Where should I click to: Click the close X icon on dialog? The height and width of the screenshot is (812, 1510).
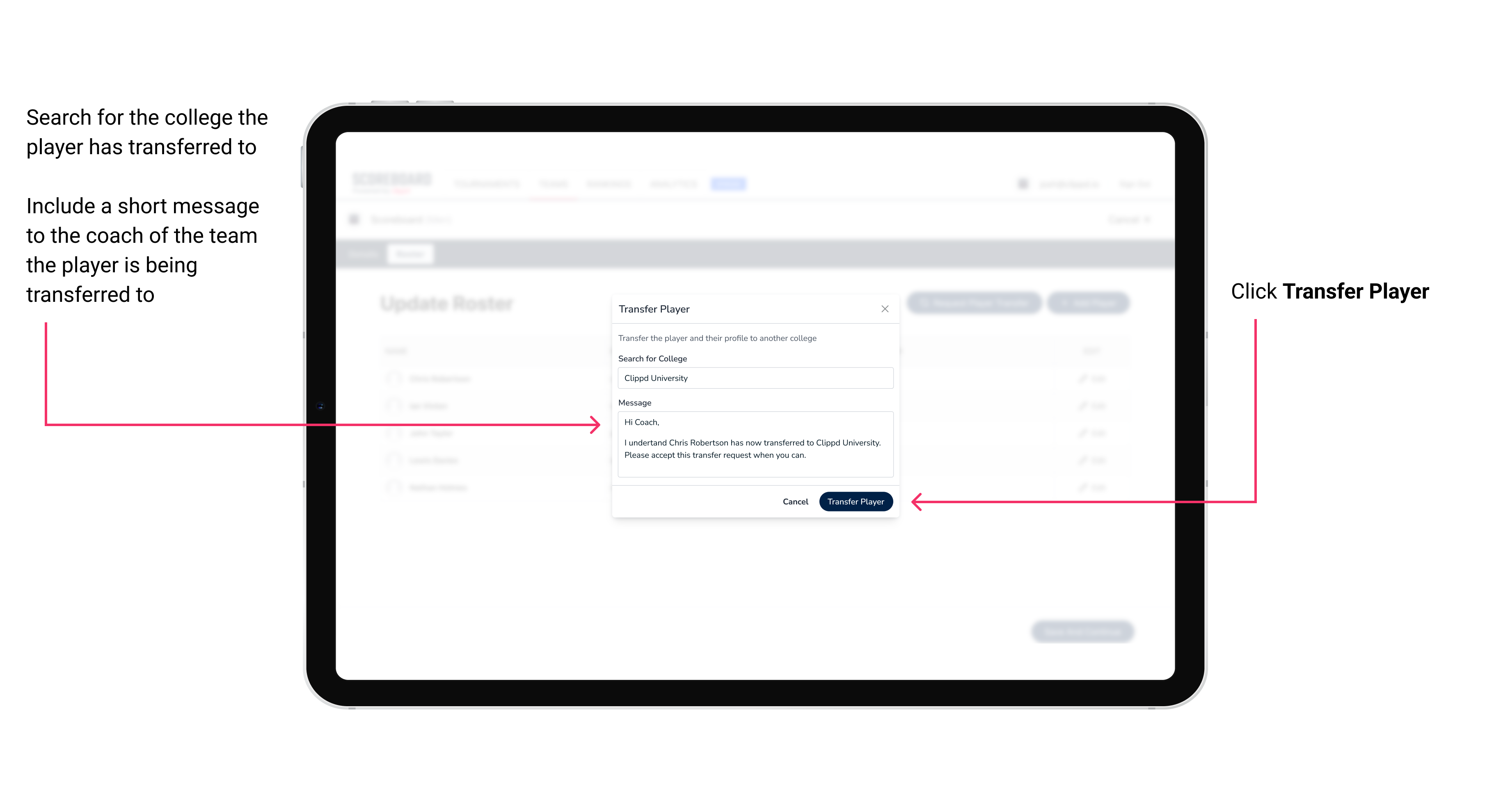[883, 309]
